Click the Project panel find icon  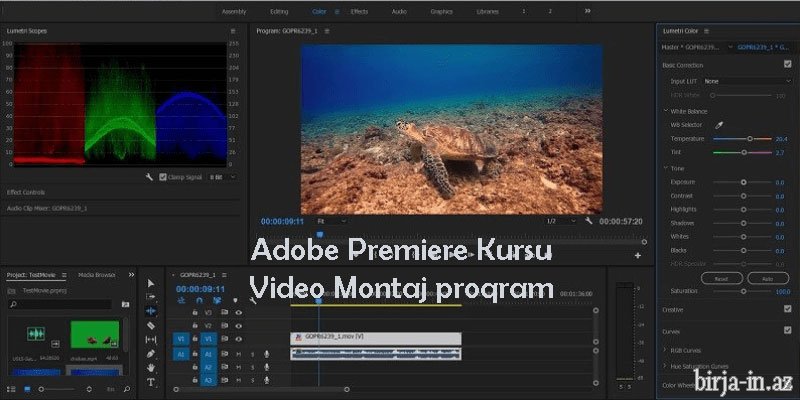coord(127,389)
